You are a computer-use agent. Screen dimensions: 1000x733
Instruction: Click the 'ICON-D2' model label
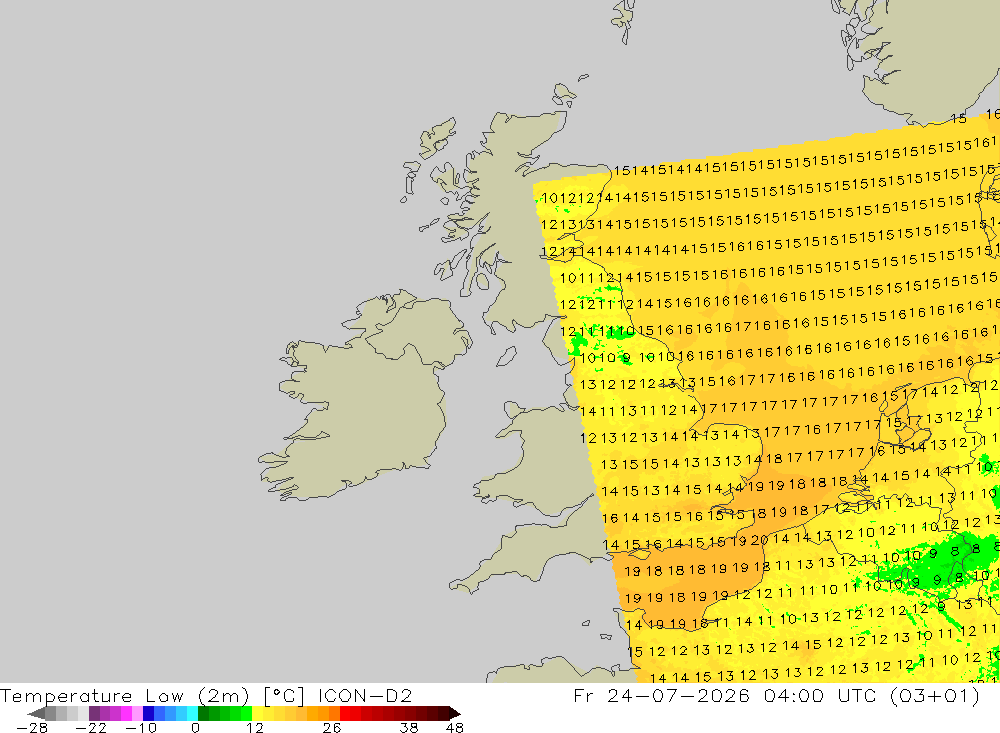click(365, 695)
